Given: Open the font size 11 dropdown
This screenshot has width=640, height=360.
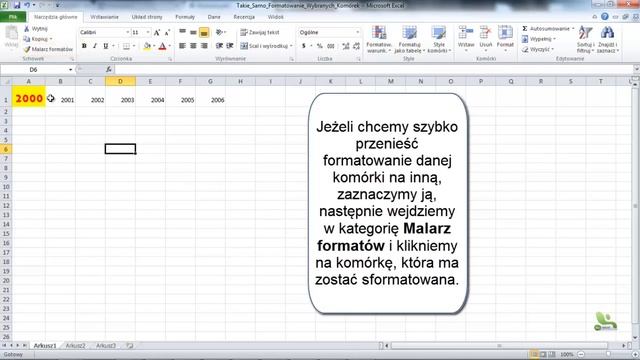Looking at the screenshot, I should [148, 32].
